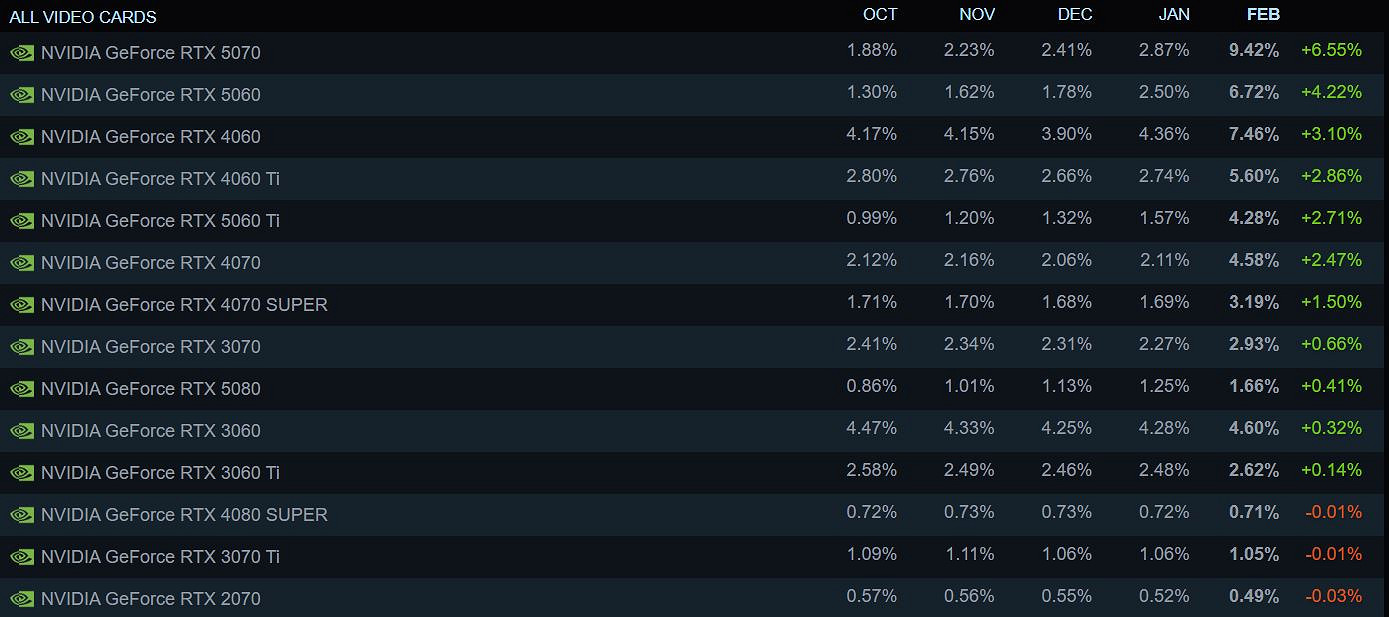
Task: Click the +6.55% change value for RTX 5070
Action: pos(1331,50)
